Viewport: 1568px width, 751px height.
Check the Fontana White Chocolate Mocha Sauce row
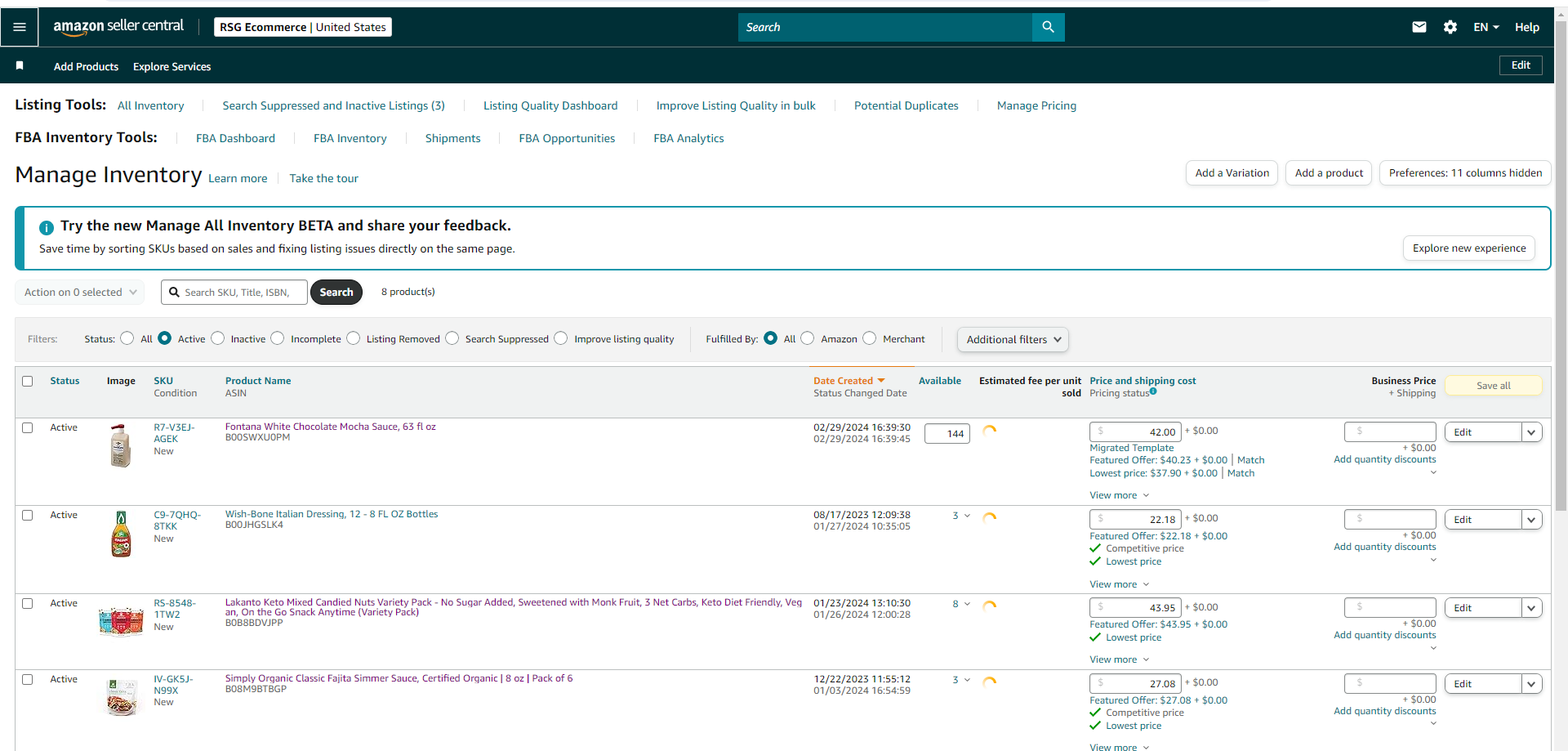pos(28,427)
